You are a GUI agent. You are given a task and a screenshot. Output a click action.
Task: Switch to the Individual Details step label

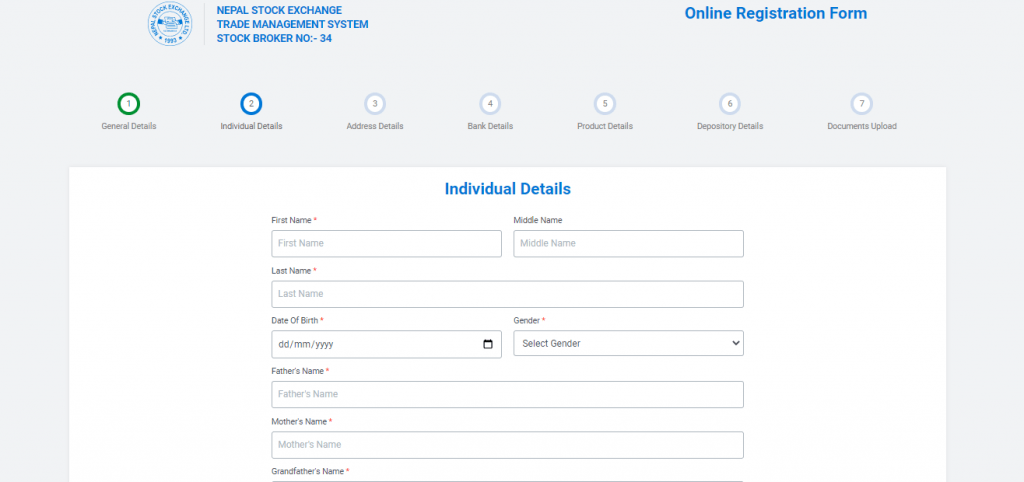[x=251, y=126]
